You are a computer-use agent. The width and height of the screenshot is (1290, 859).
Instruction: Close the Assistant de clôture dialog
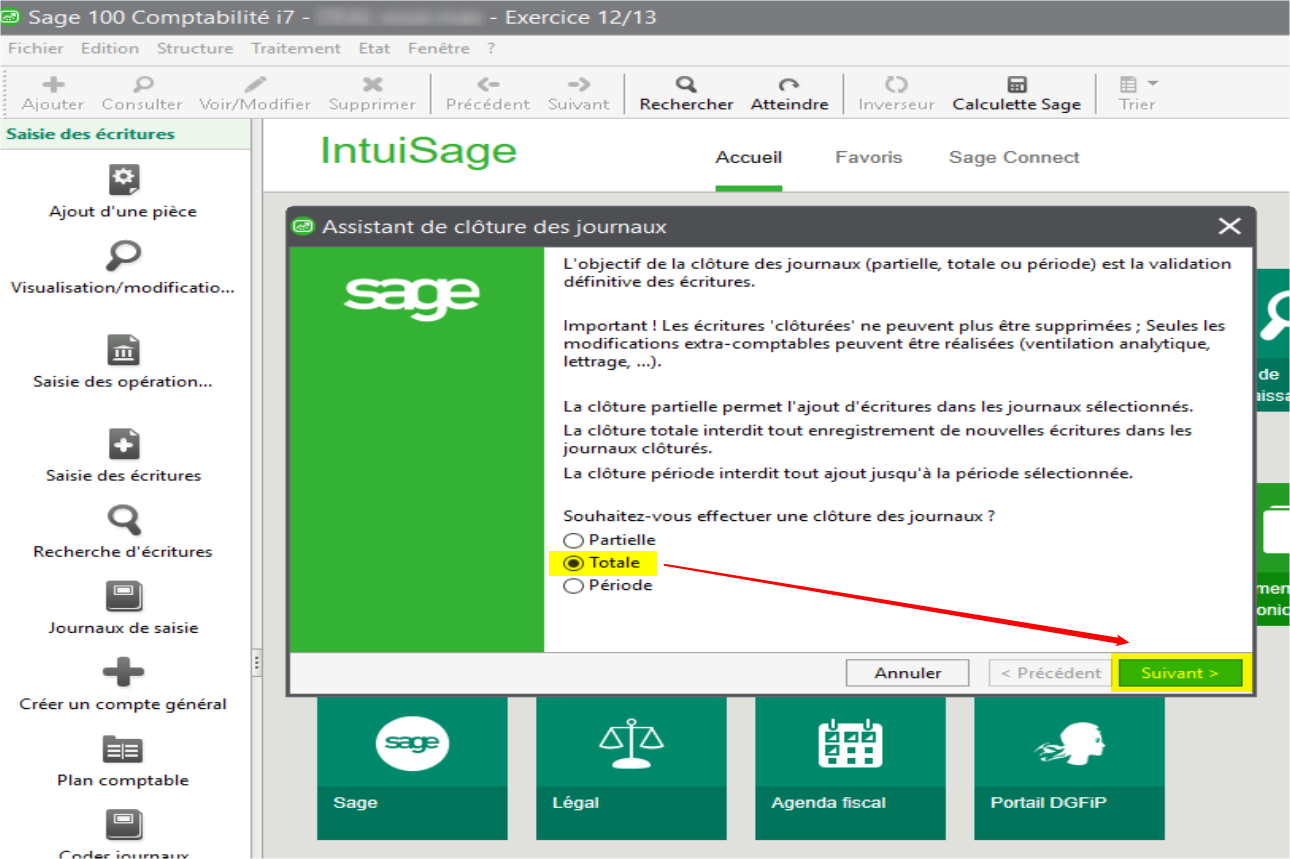[1229, 227]
